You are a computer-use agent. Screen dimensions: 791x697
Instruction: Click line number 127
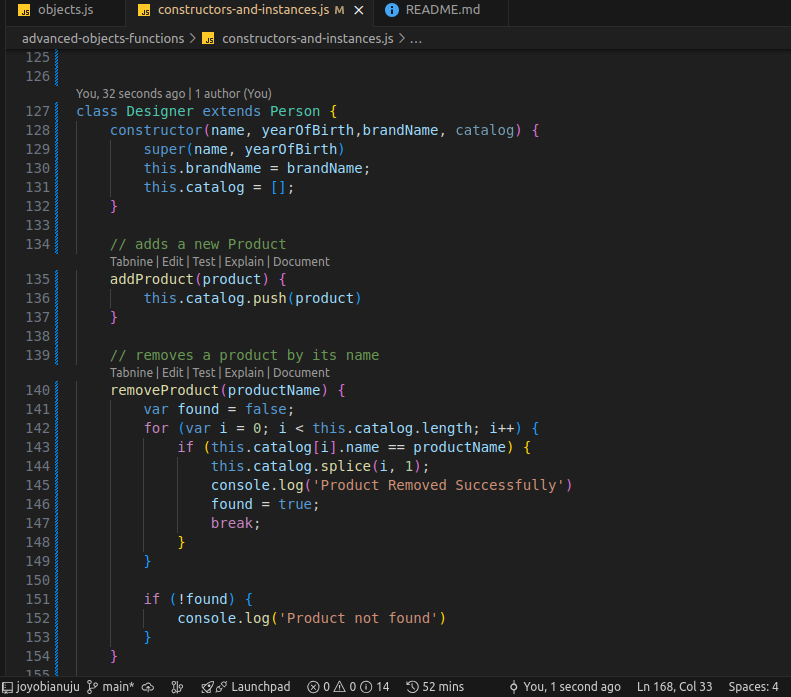tap(38, 111)
